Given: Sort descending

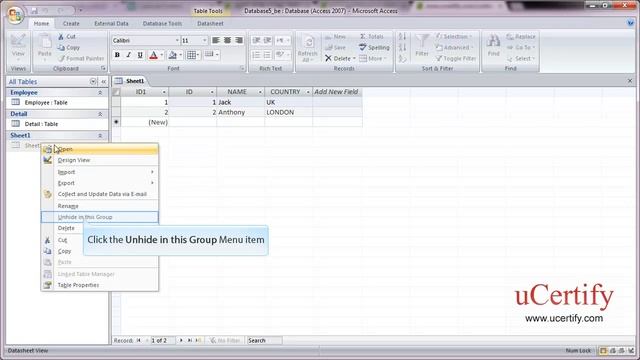Looking at the screenshot, I should click(402, 47).
